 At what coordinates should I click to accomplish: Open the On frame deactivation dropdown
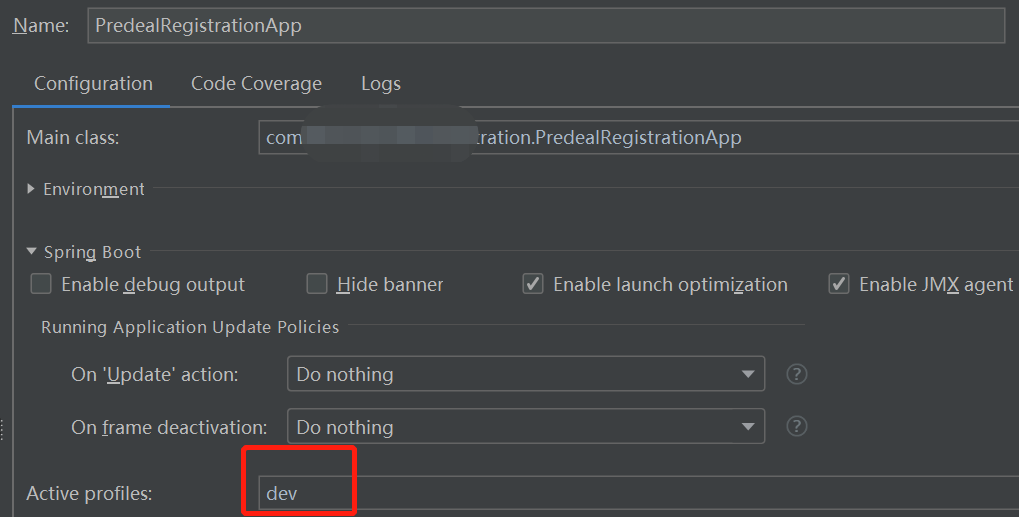click(526, 427)
